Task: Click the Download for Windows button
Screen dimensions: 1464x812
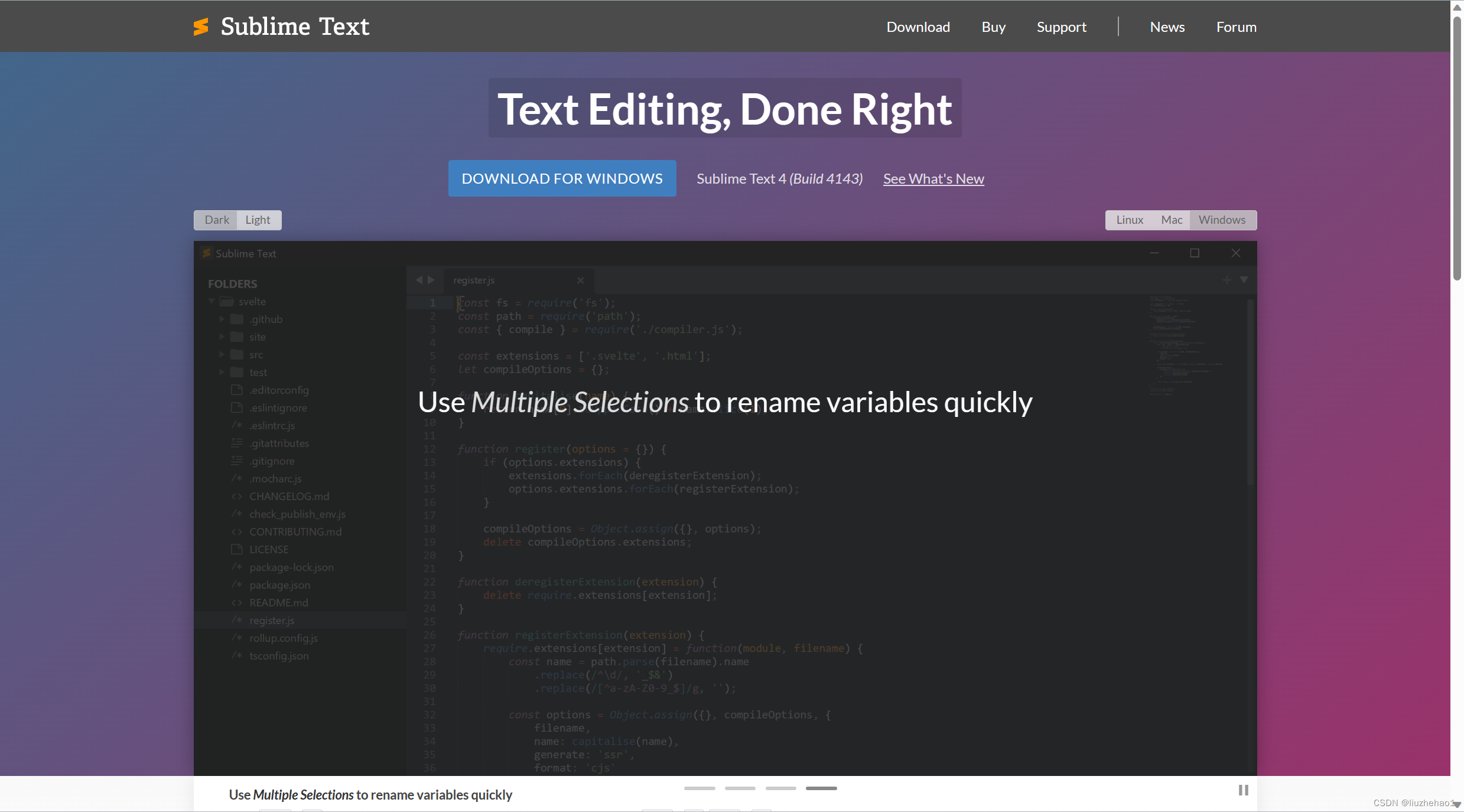Action: pyautogui.click(x=562, y=178)
